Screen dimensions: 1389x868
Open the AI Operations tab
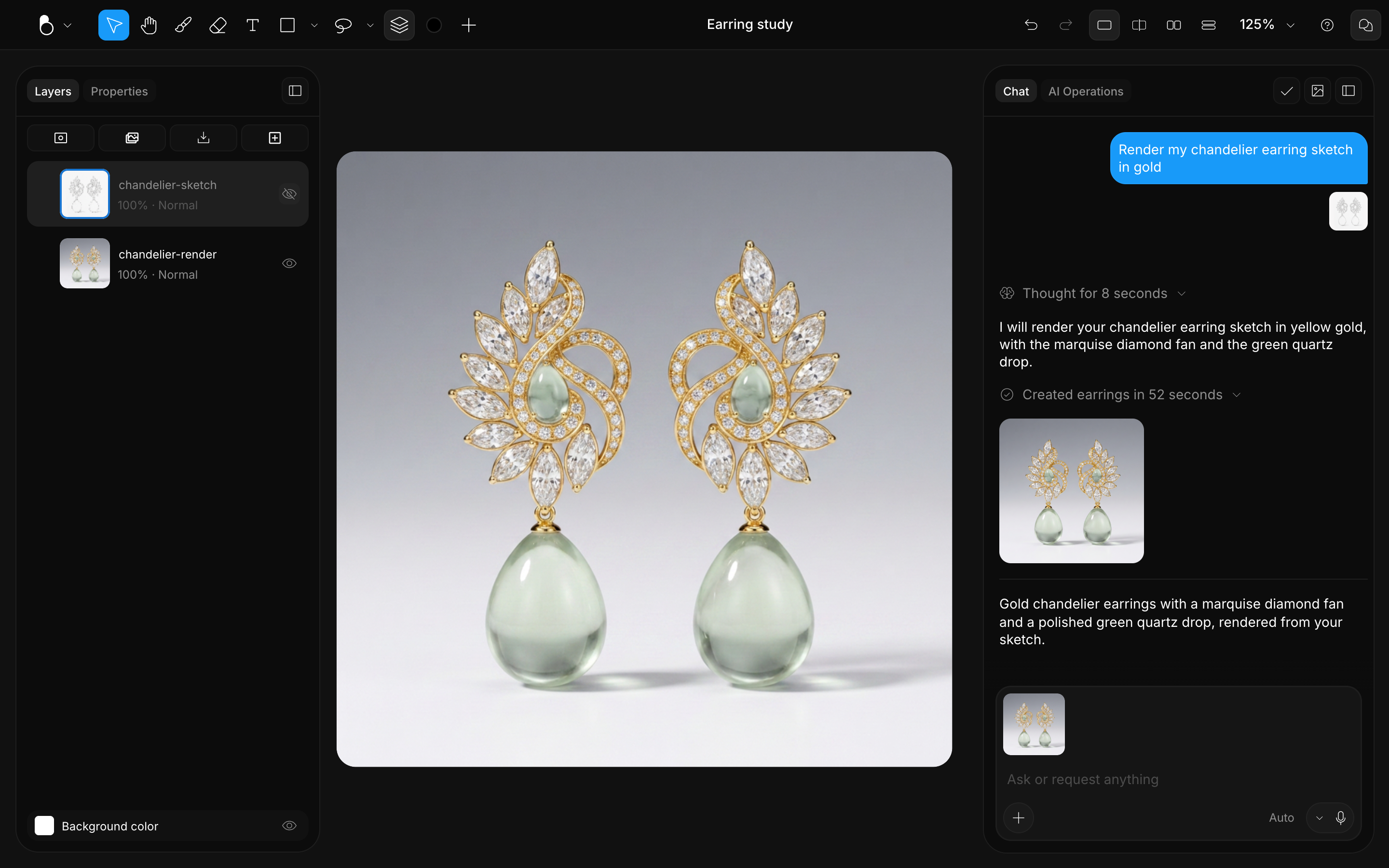tap(1085, 91)
